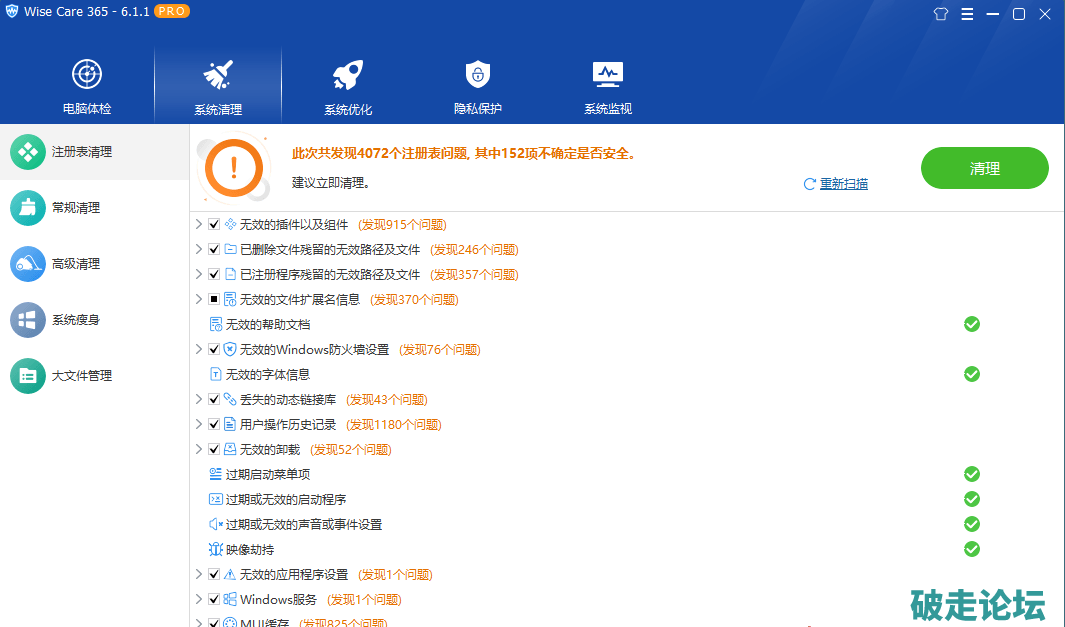Click the green 清理 button
Viewport: 1065px width, 627px height.
(x=984, y=169)
